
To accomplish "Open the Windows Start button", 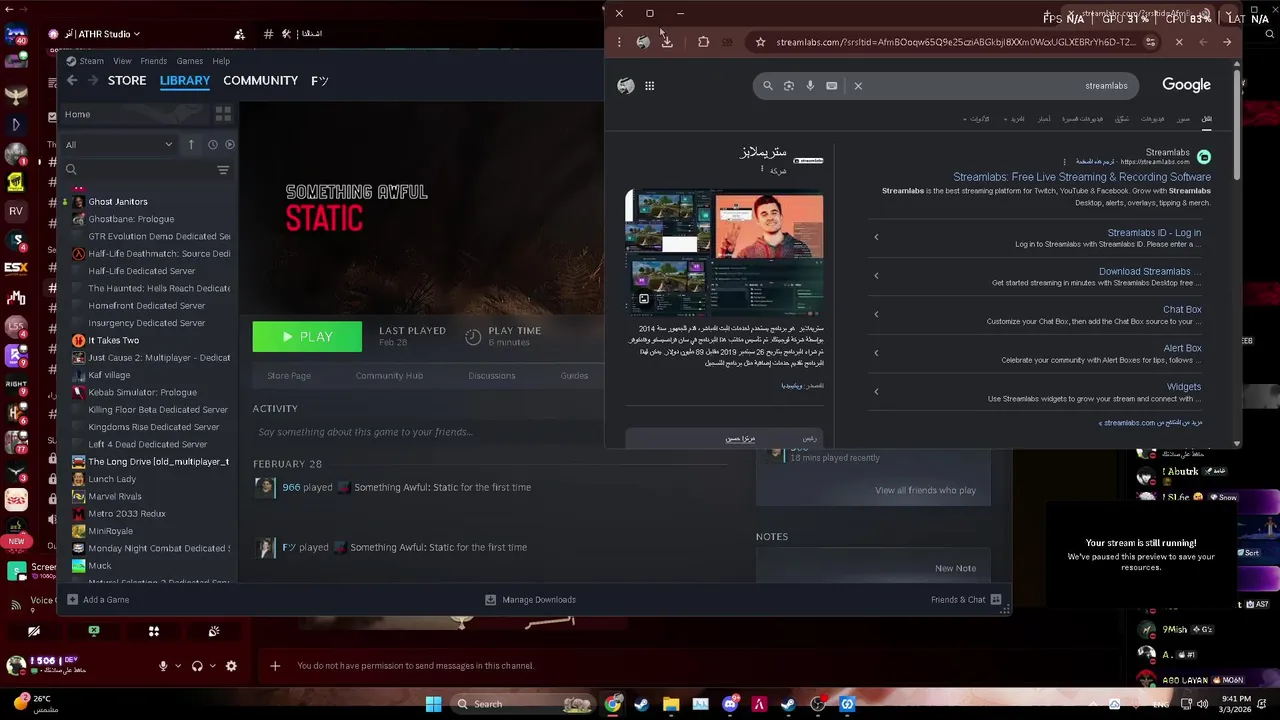I will point(433,704).
